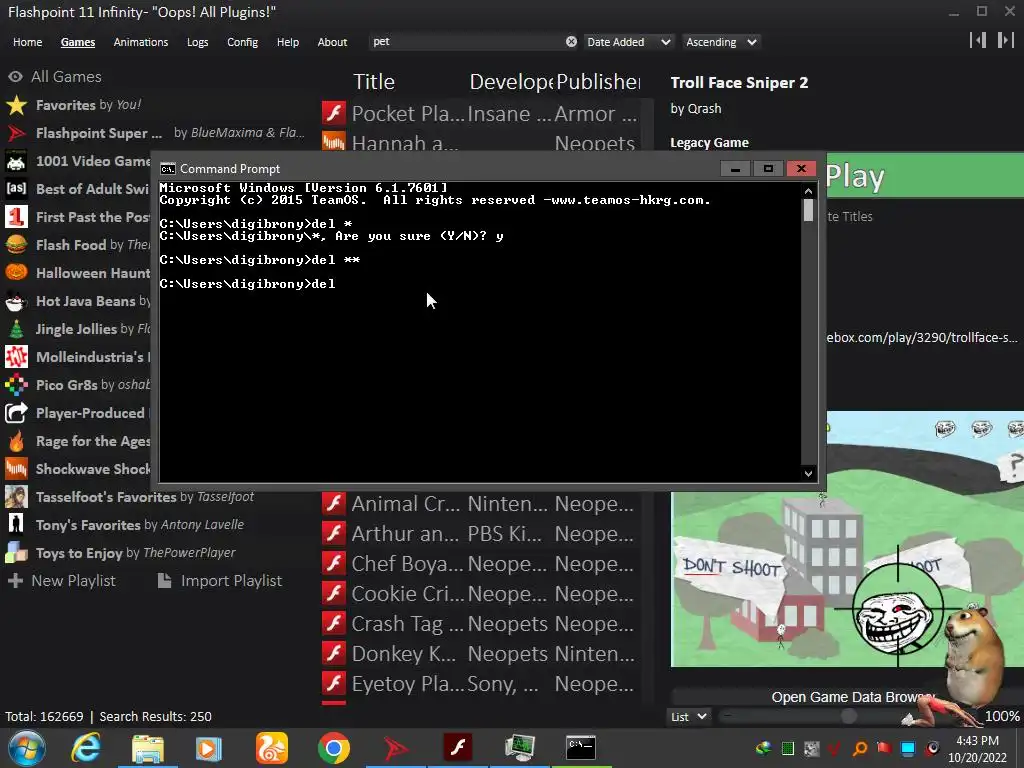Clear the search field with the X icon
The height and width of the screenshot is (768, 1024).
571,42
